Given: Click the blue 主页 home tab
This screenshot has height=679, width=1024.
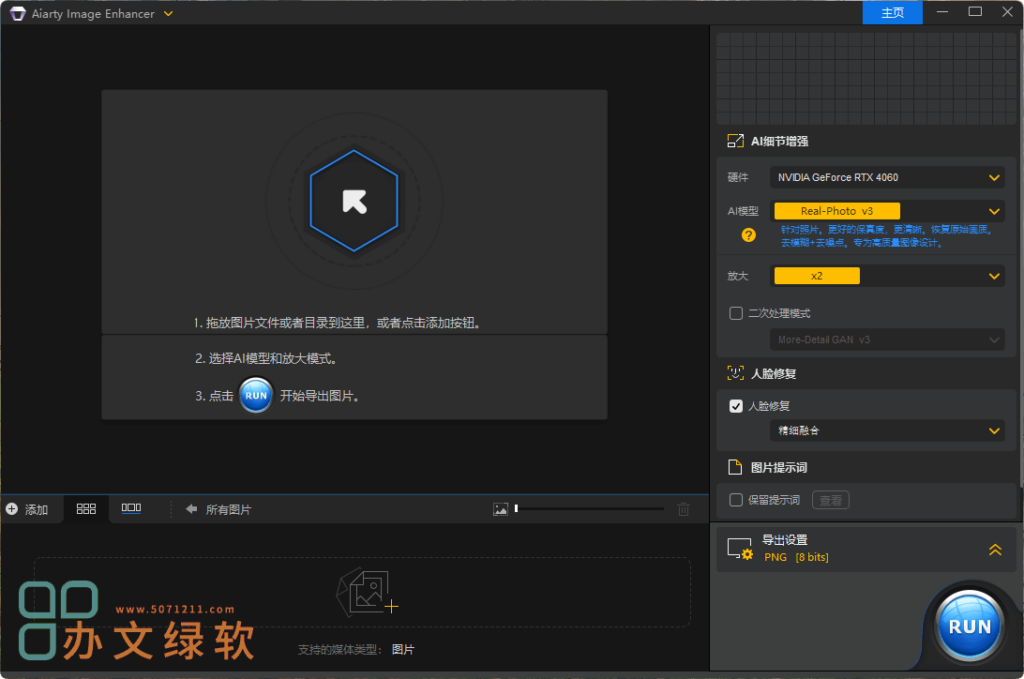Looking at the screenshot, I should click(893, 13).
